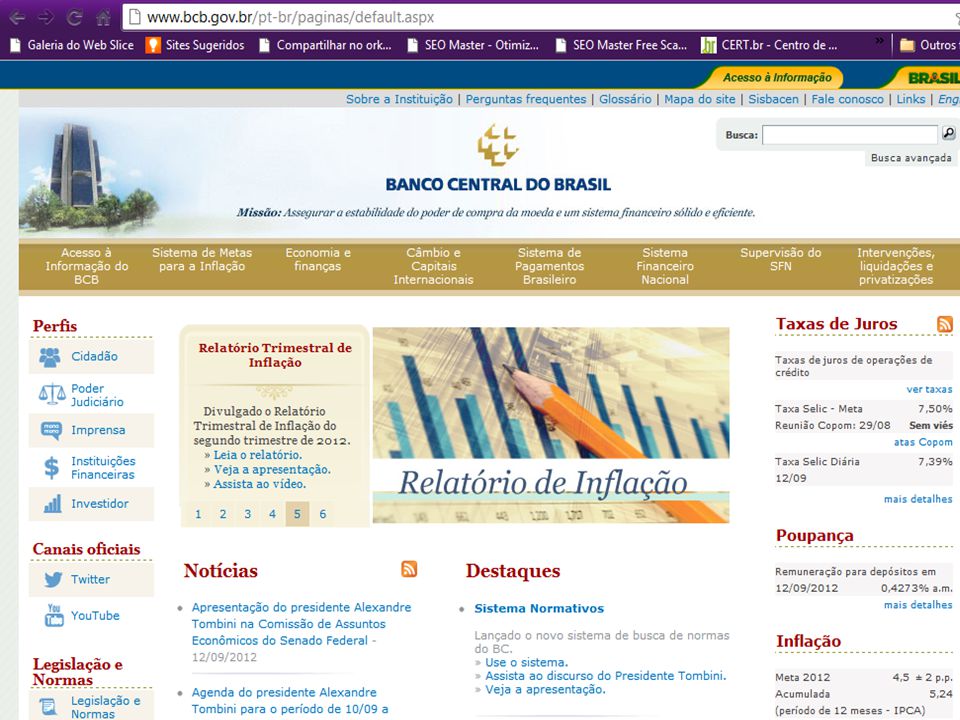Open Tombini Senado Federal presentation news link
Screen dimensions: 960x720
coord(301,624)
